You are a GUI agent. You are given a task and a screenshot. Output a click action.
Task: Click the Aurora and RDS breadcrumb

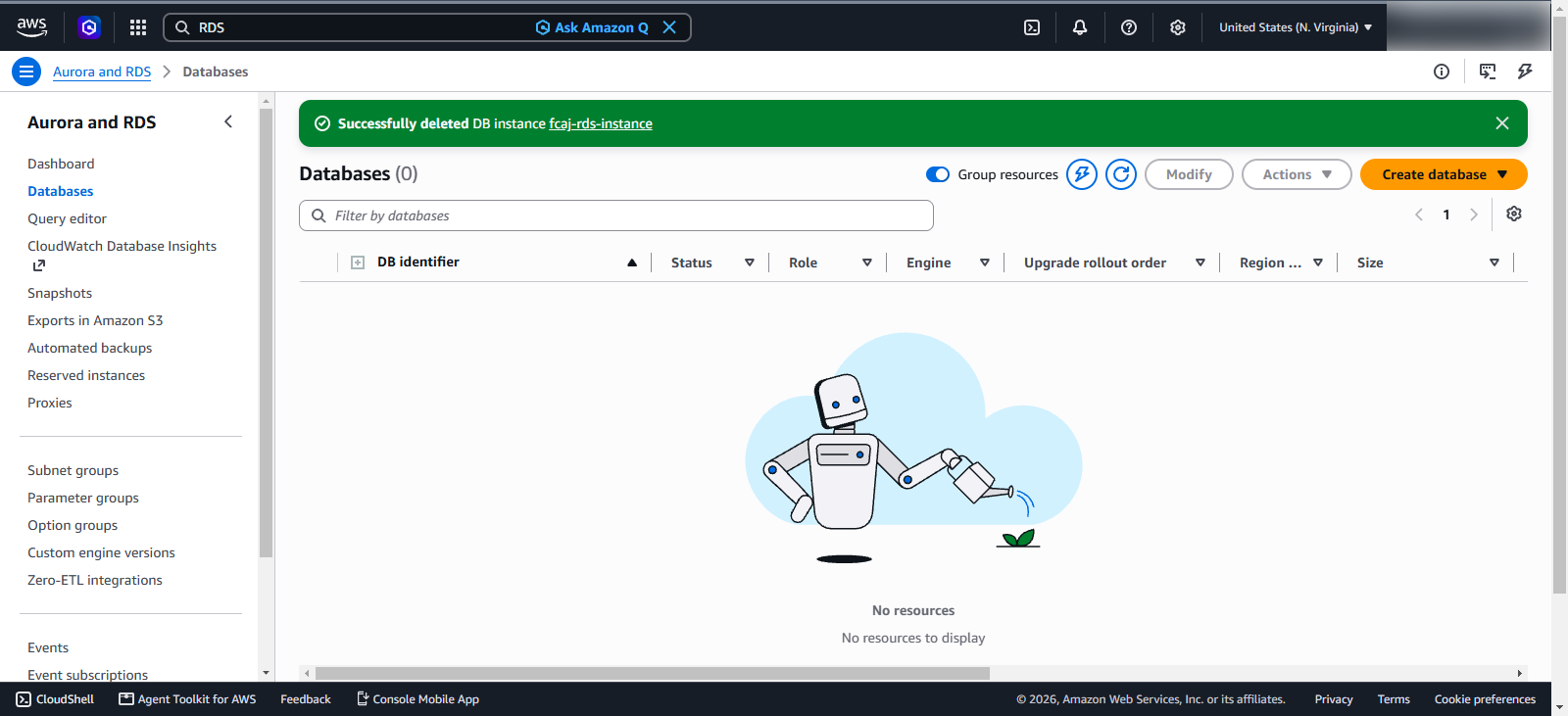[x=102, y=72]
